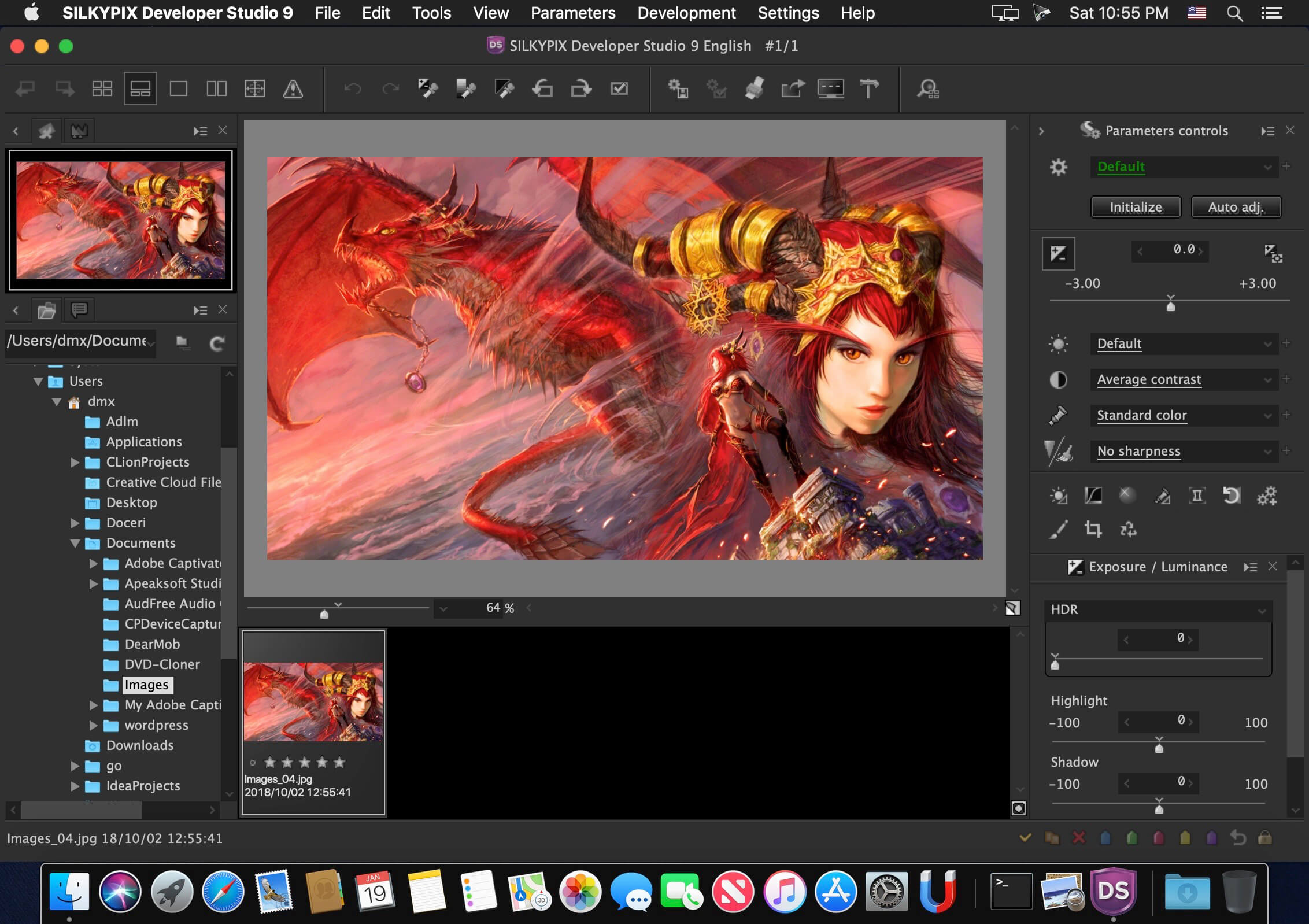Open the Development menu
1309x924 pixels.
pos(686,13)
